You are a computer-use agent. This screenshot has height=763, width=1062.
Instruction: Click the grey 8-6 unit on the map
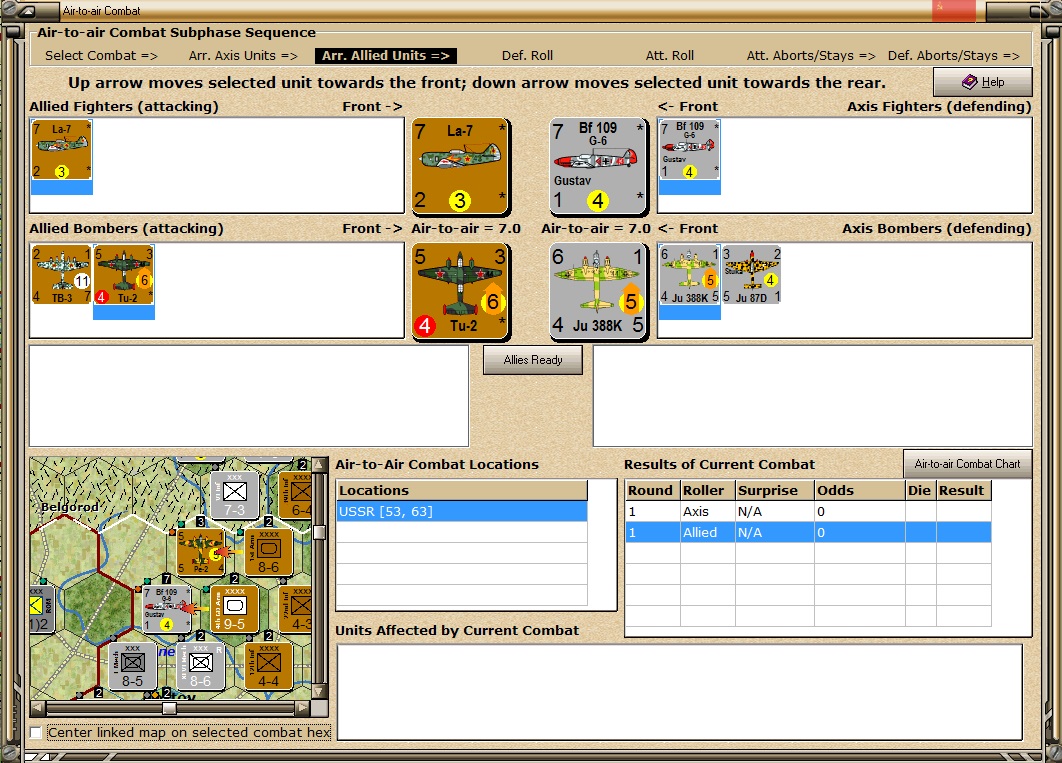point(200,666)
